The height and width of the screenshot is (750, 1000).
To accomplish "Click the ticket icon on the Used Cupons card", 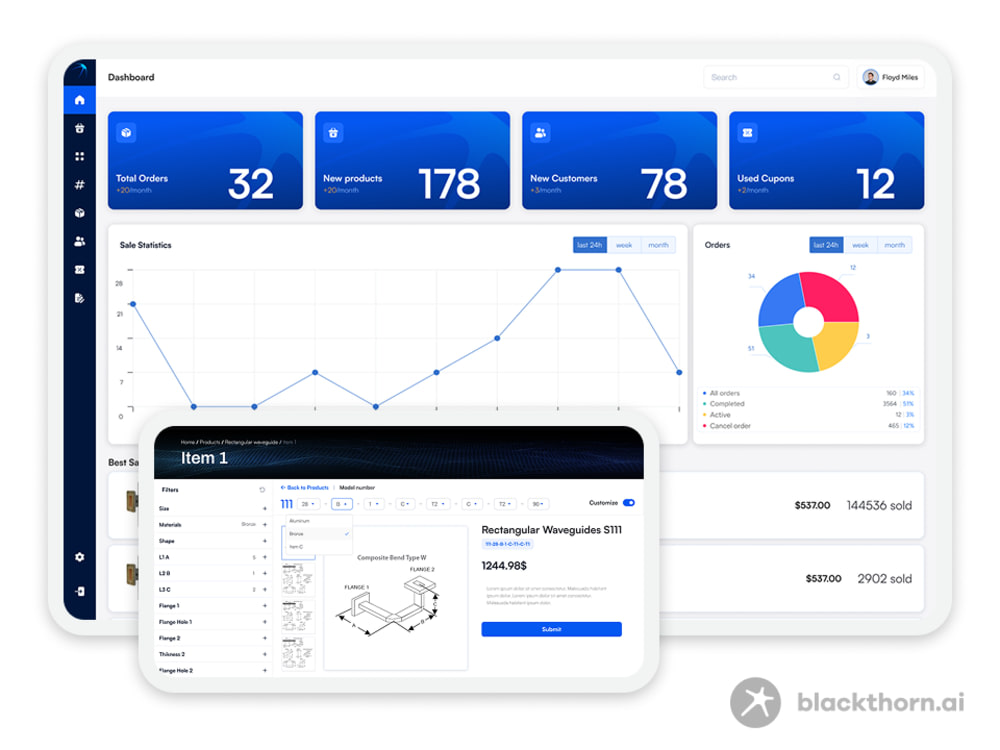I will [x=747, y=133].
